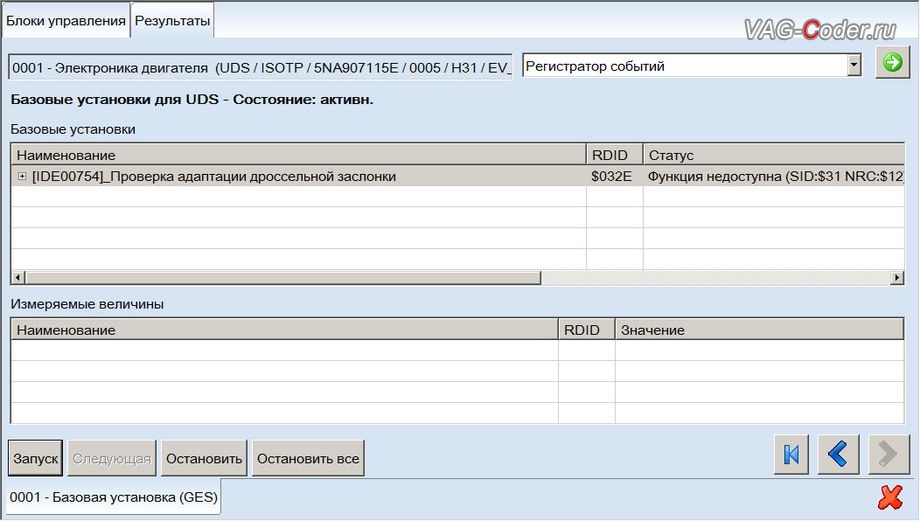
Task: Select the $032E RDID cell
Action: pos(614,176)
